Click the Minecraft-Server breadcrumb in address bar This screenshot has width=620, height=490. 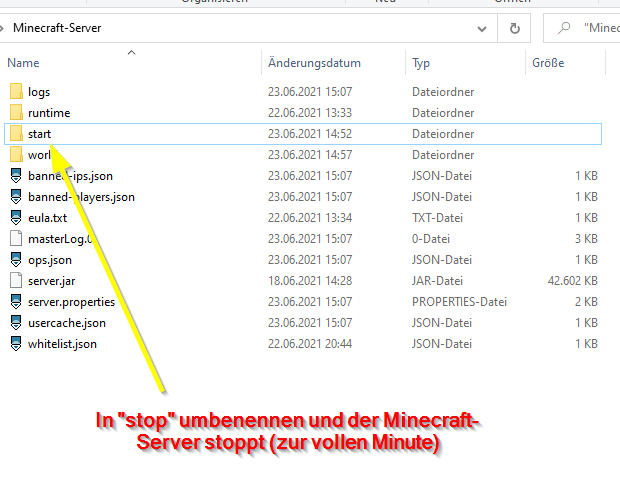57,28
